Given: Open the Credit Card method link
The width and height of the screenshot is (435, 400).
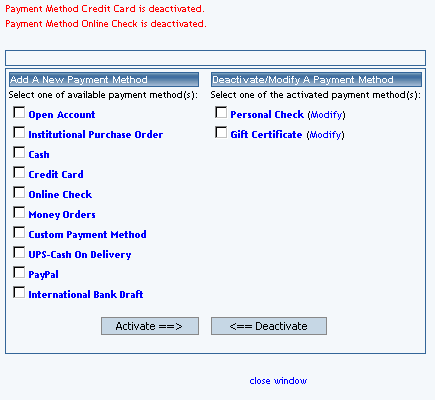Looking at the screenshot, I should (56, 174).
